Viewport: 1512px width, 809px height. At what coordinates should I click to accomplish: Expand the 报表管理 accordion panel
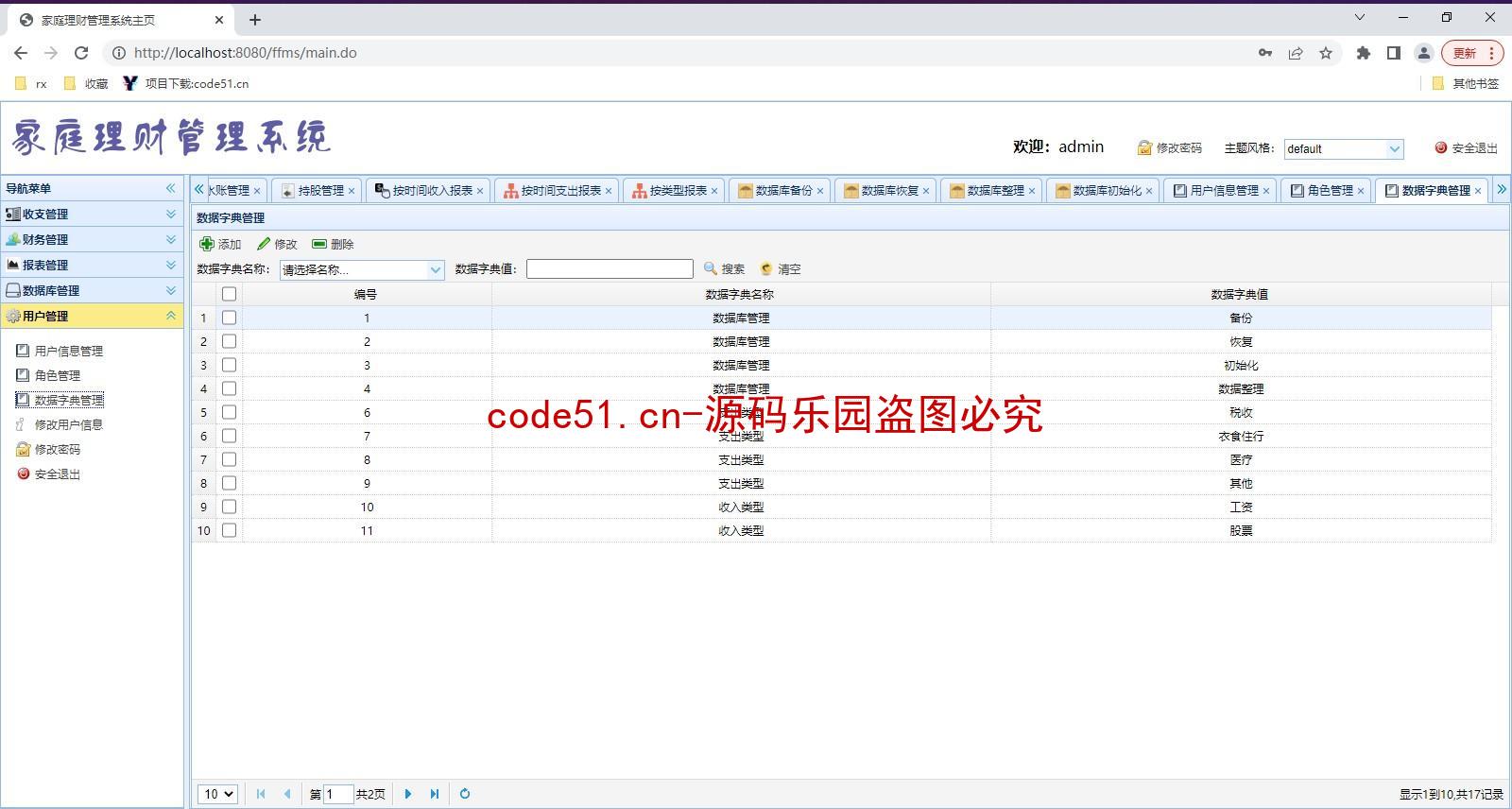(x=92, y=265)
